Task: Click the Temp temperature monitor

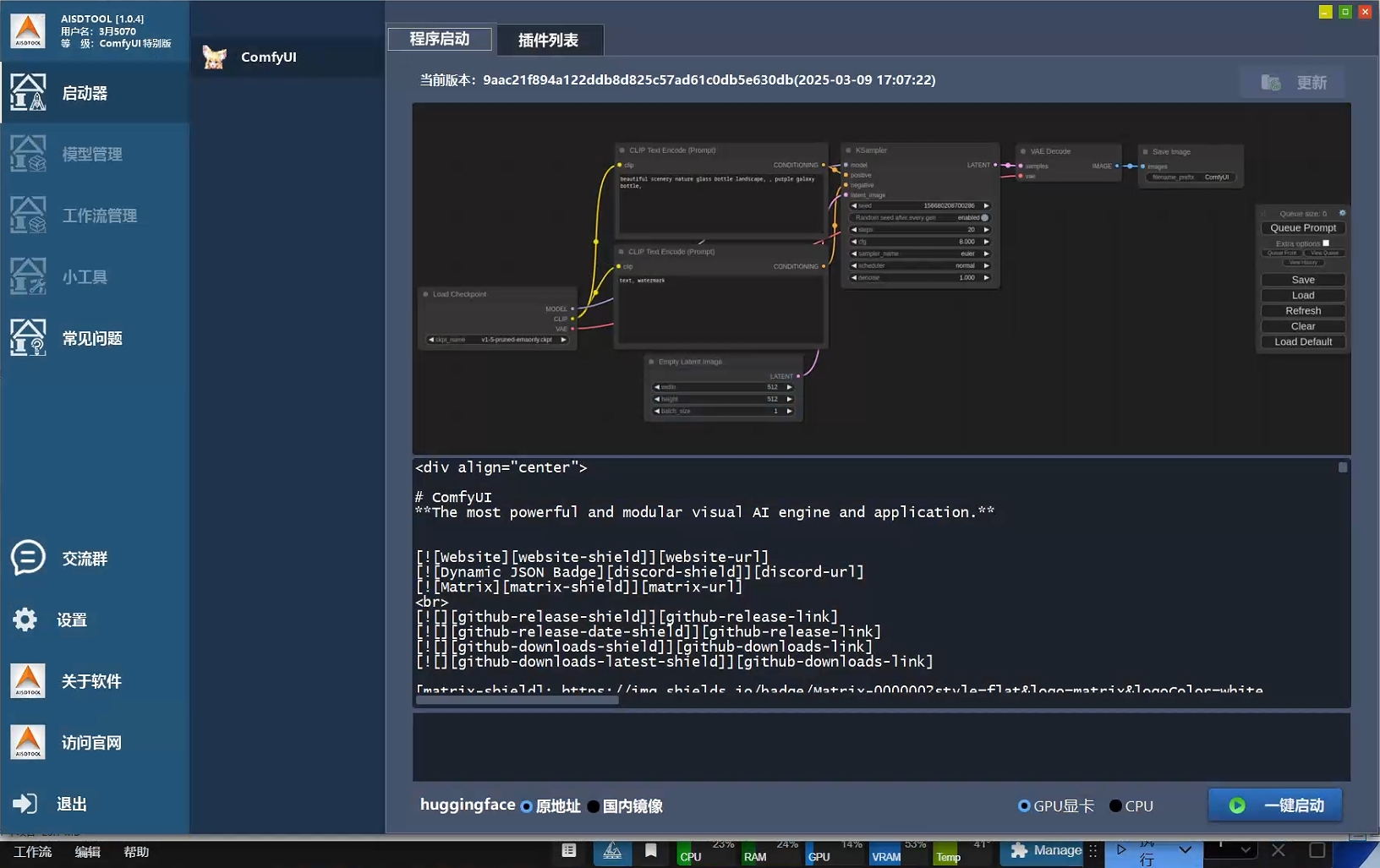Action: (964, 852)
